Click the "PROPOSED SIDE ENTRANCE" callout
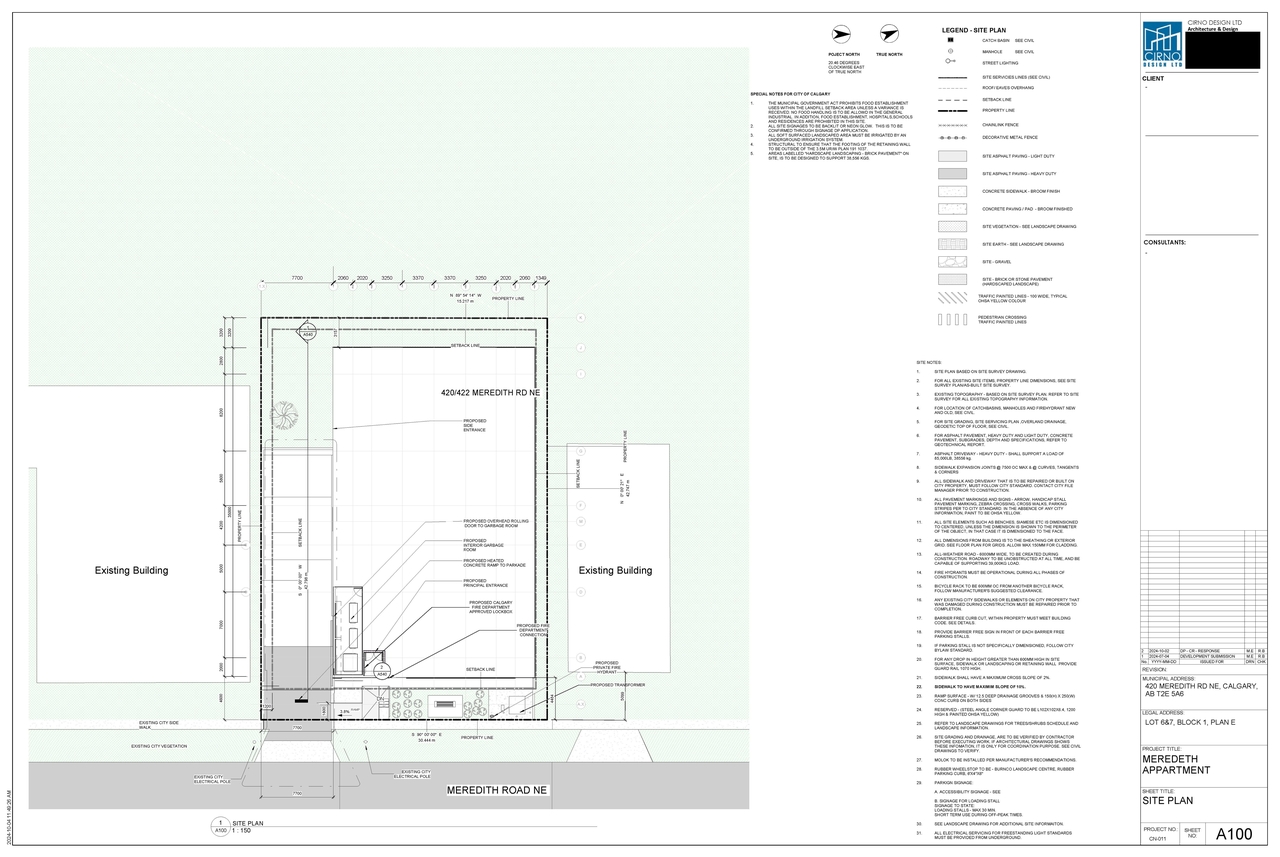Screen dimensions: 1280x857 tap(474, 425)
